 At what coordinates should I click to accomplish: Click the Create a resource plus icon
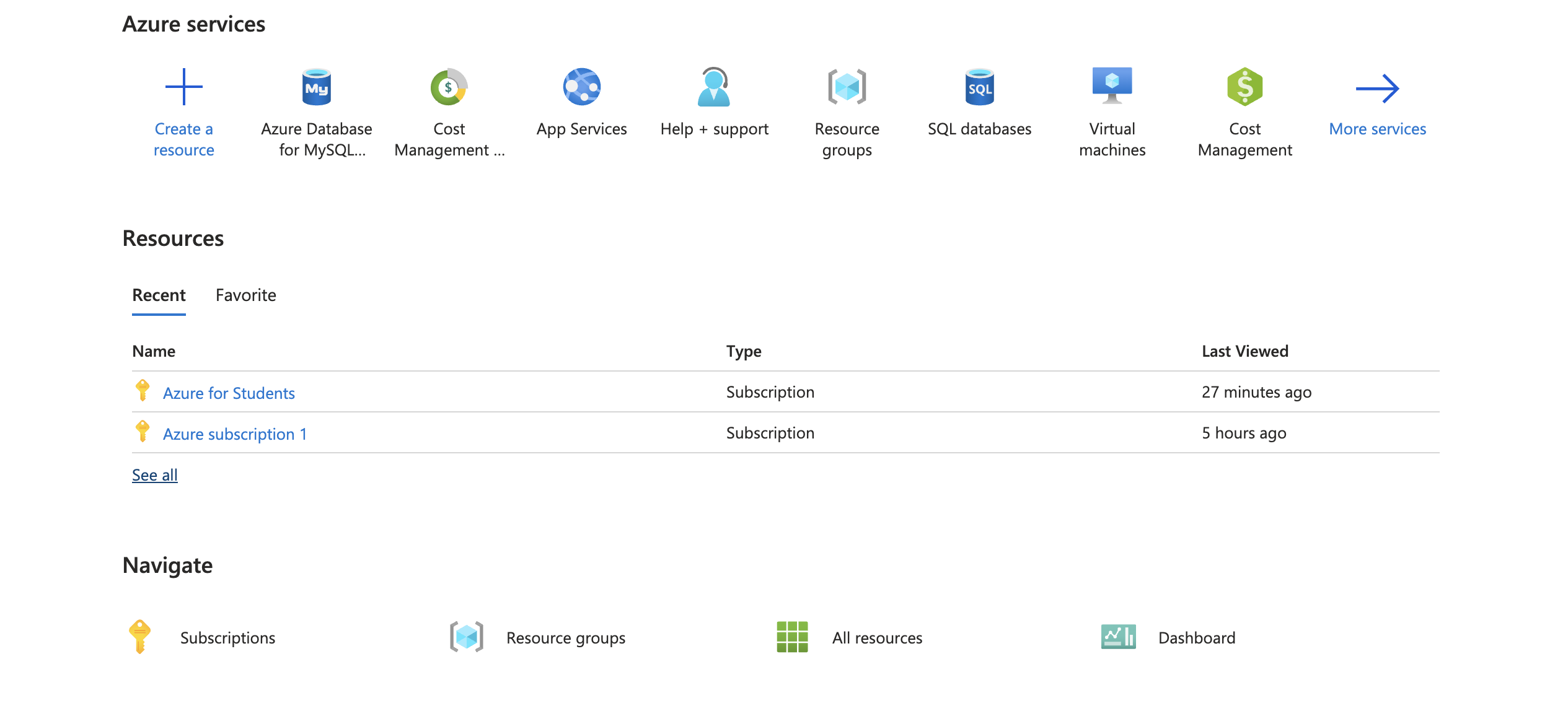(183, 87)
